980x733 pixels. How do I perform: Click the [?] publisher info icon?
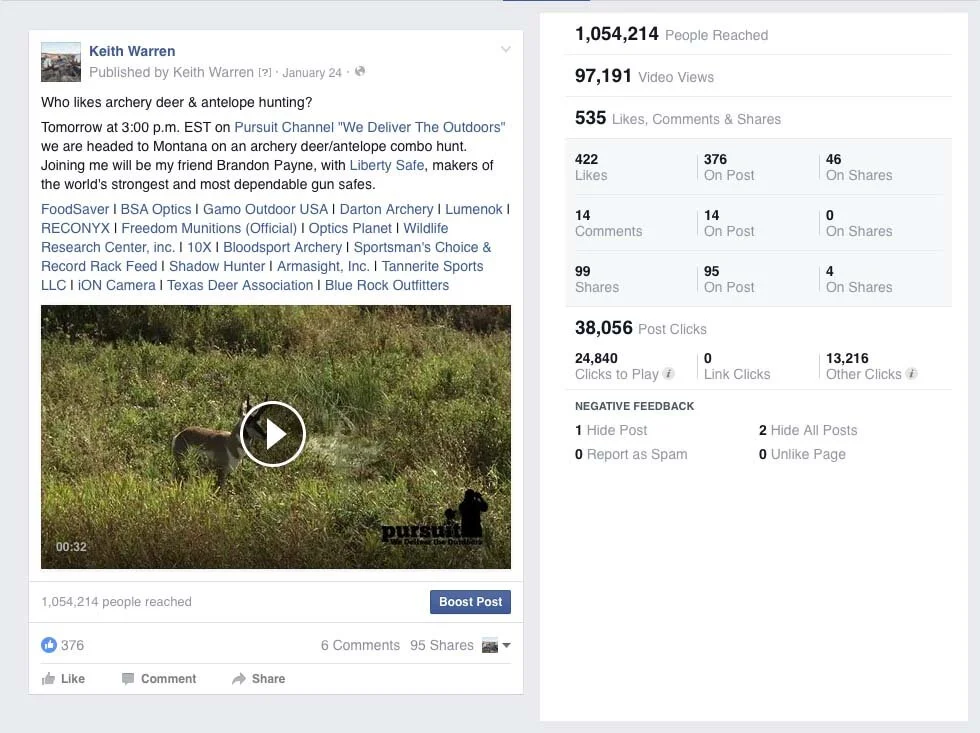pyautogui.click(x=265, y=72)
